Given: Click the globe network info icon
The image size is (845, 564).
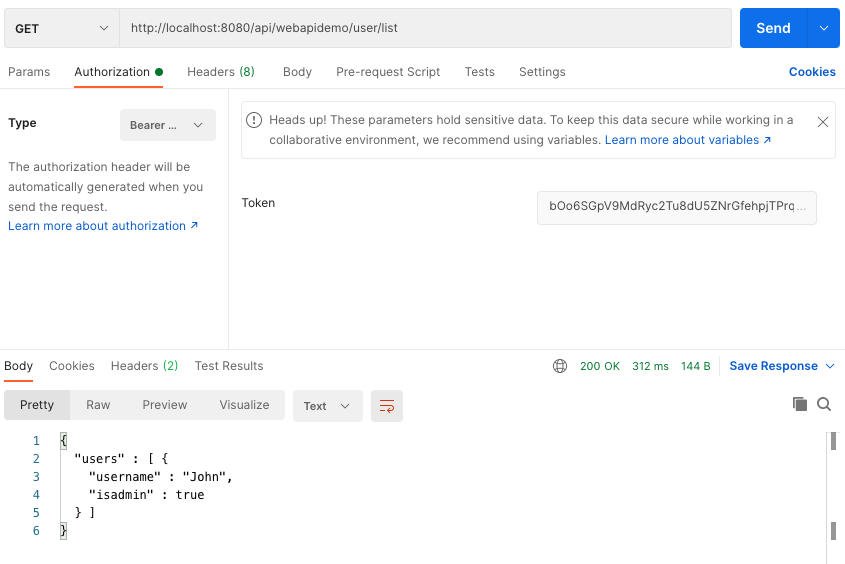Looking at the screenshot, I should pyautogui.click(x=560, y=366).
